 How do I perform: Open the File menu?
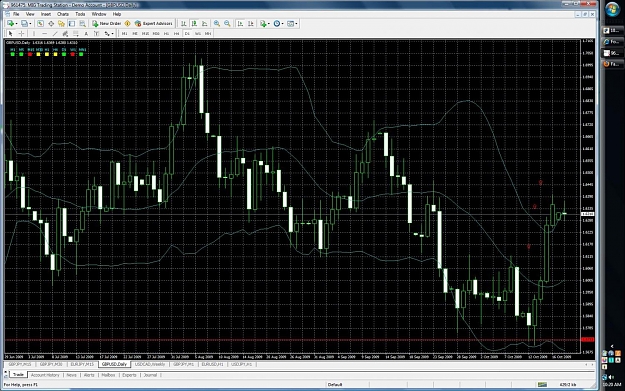pos(16,14)
